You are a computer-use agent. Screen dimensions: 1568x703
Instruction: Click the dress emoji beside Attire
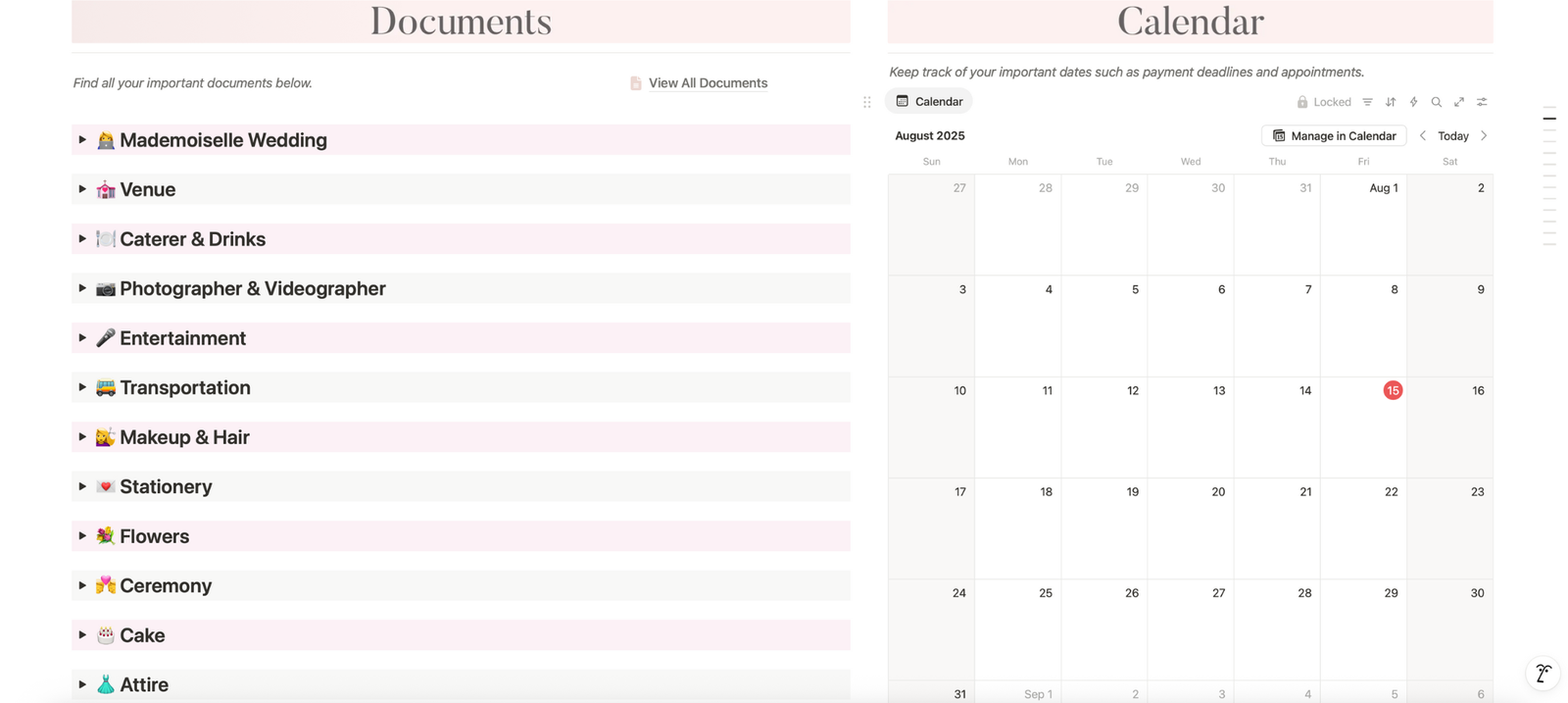pyautogui.click(x=106, y=684)
